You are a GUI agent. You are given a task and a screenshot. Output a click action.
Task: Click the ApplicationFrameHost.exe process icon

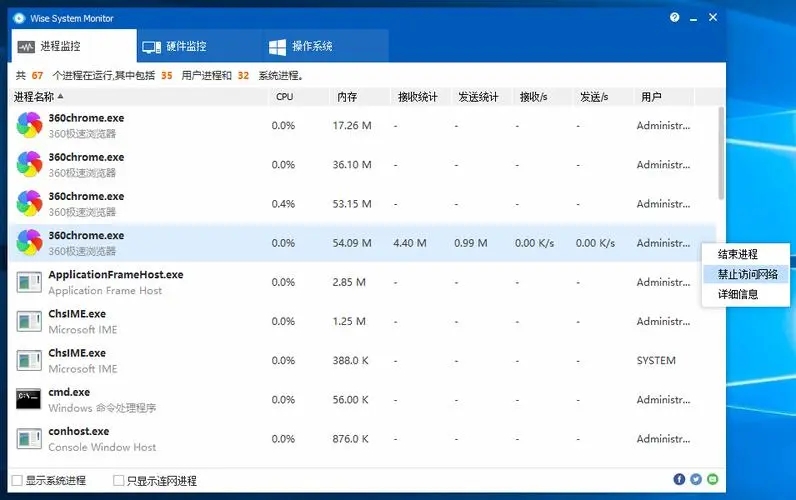click(29, 282)
